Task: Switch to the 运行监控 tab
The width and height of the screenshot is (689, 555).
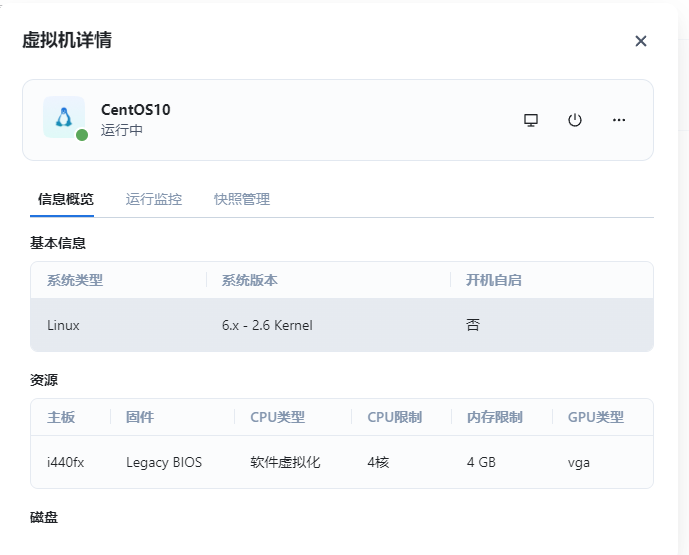Action: point(154,199)
